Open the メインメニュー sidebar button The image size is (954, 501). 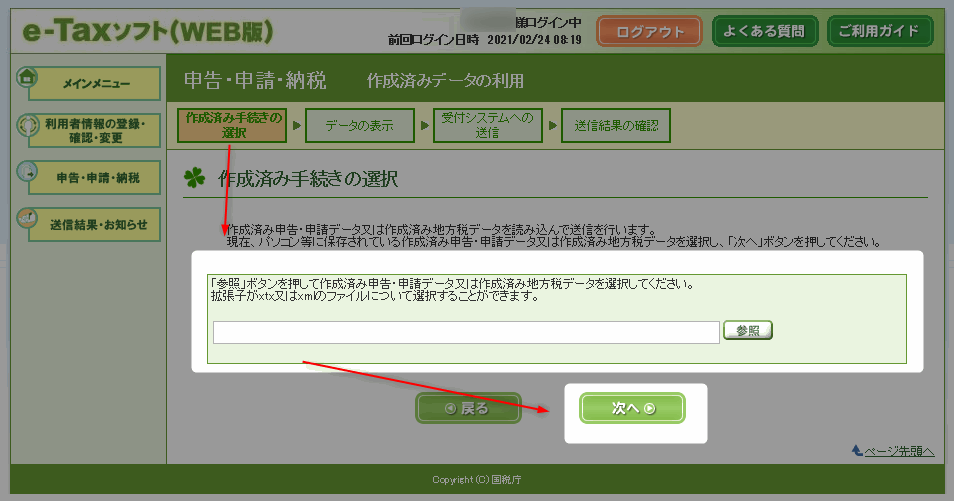point(95,84)
